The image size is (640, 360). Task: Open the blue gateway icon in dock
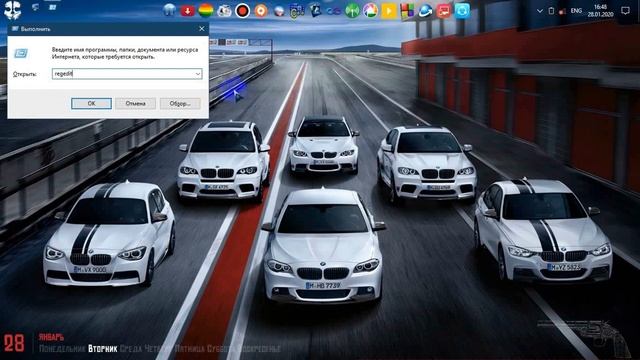[x=169, y=11]
